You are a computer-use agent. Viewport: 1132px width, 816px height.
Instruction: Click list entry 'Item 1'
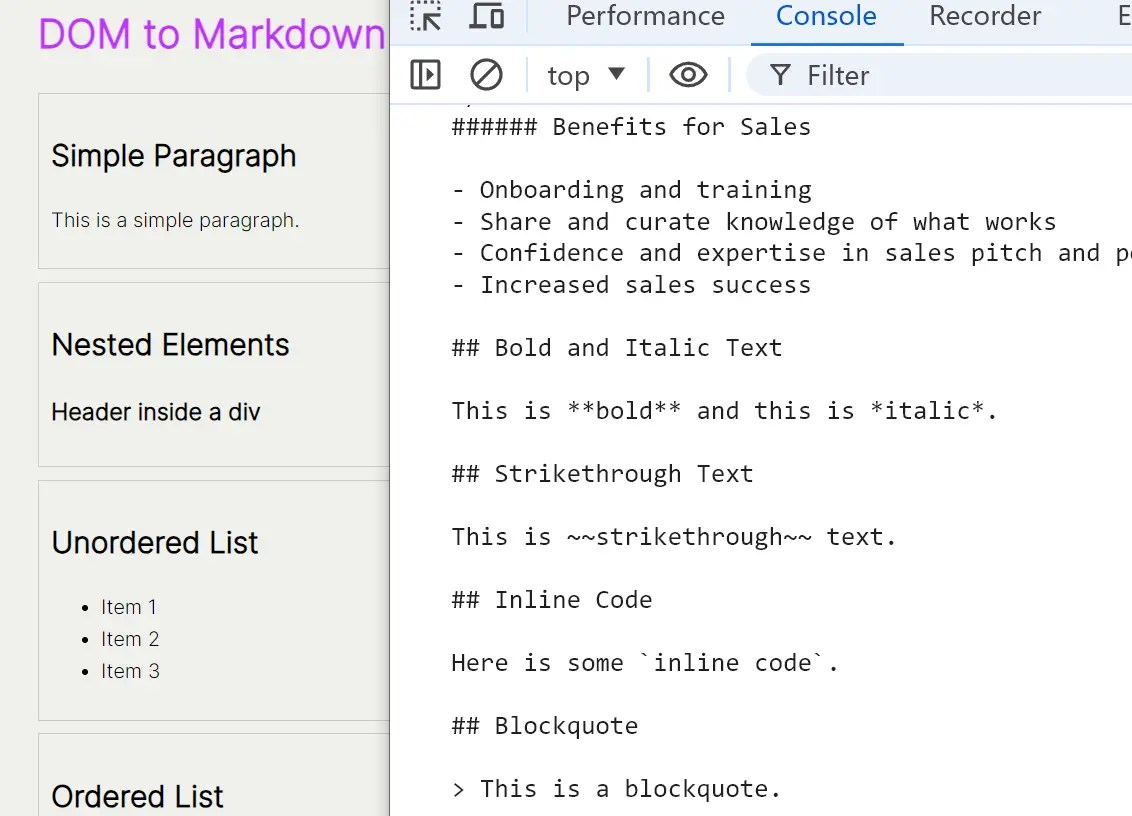[129, 607]
